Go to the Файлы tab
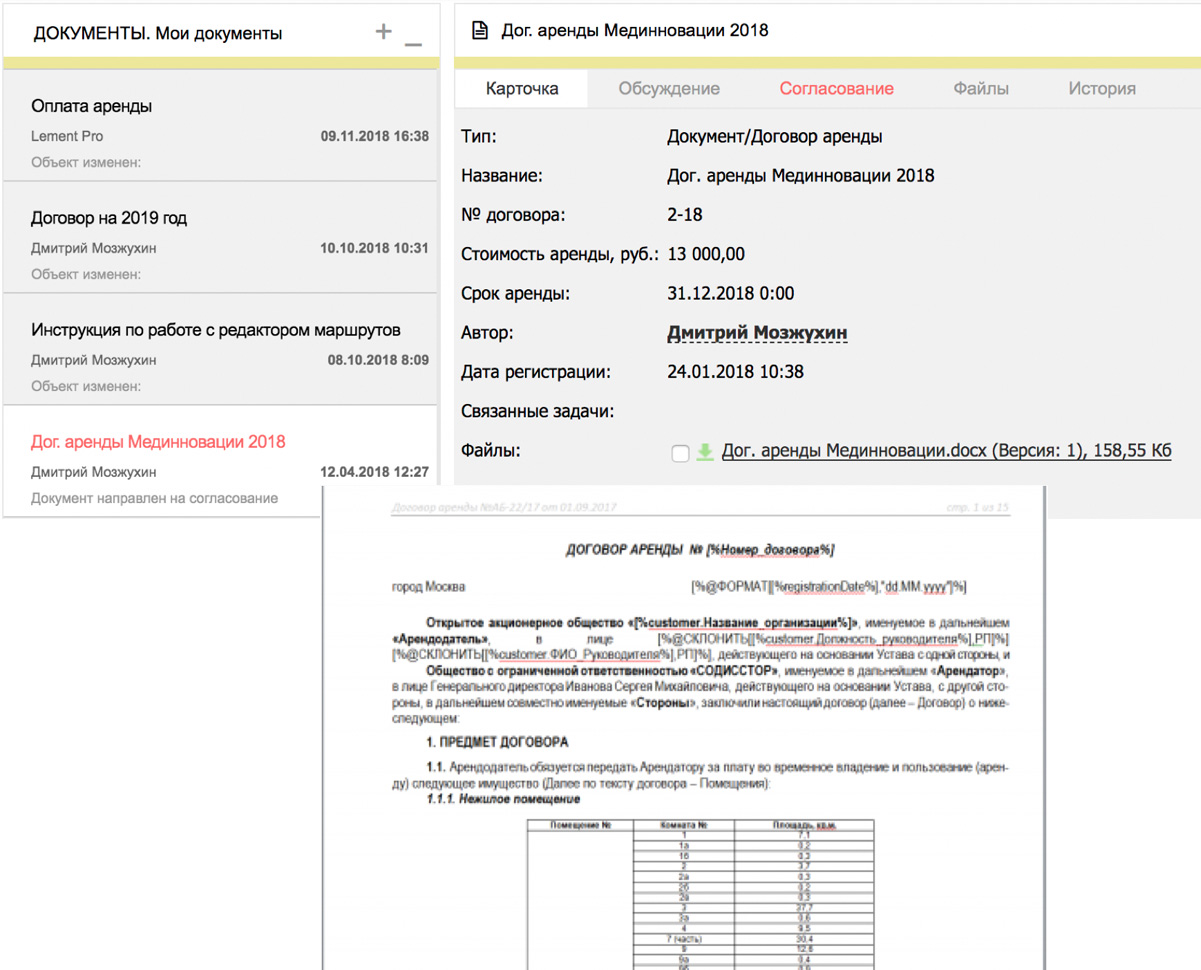This screenshot has height=970, width=1201. pyautogui.click(x=980, y=88)
